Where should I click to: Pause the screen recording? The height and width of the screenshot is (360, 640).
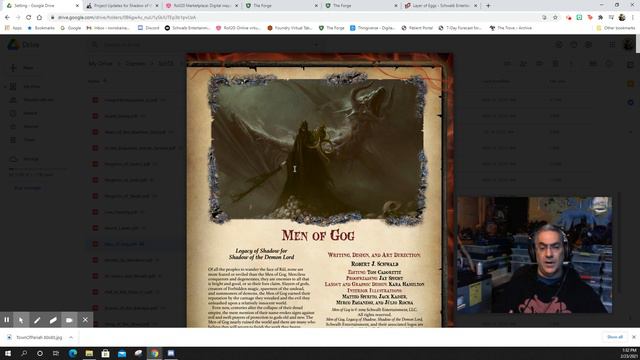[7, 320]
